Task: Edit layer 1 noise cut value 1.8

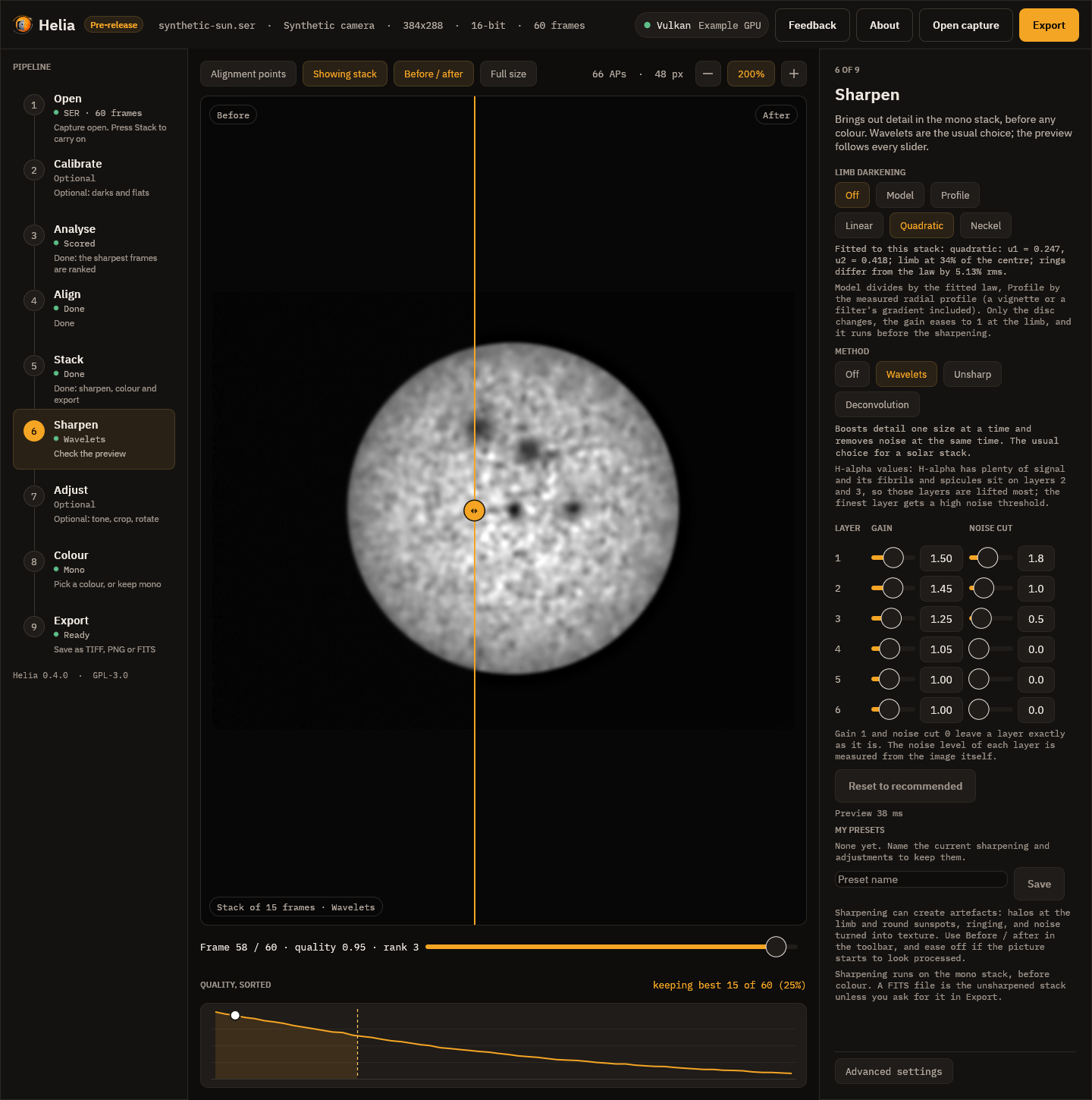Action: (1036, 558)
